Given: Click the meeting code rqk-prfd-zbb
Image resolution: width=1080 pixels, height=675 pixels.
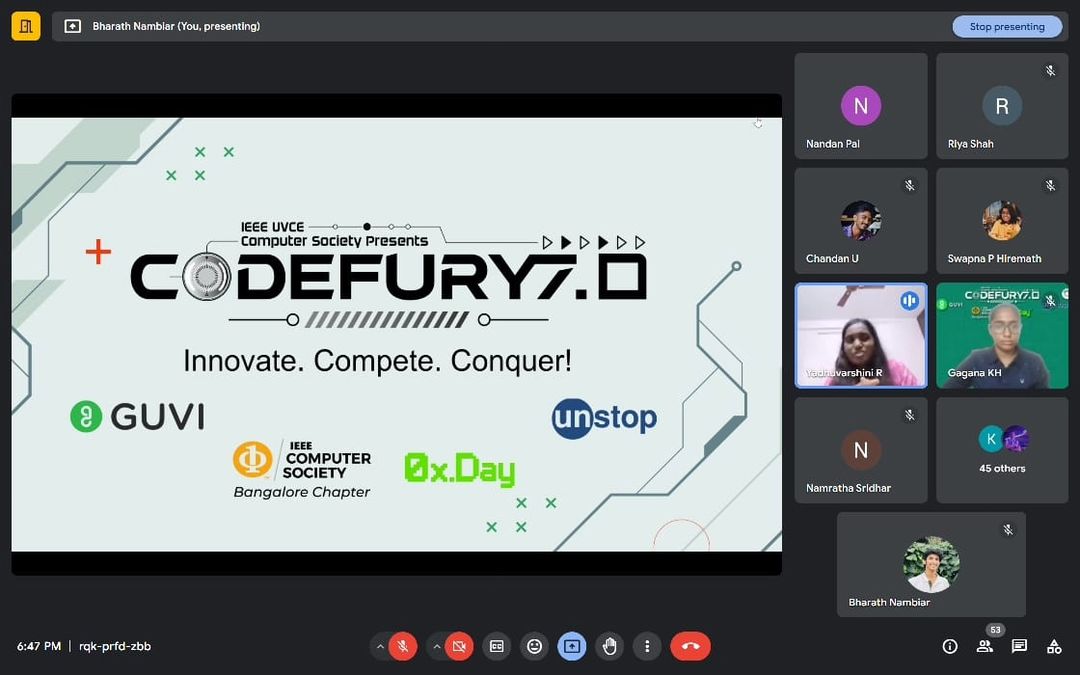Looking at the screenshot, I should point(115,646).
